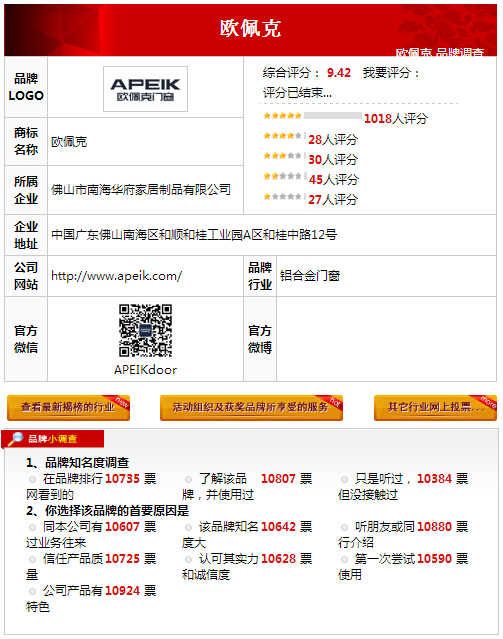This screenshot has width=503, height=639.
Task: Click the APEIK brand logo image
Action: [146, 89]
